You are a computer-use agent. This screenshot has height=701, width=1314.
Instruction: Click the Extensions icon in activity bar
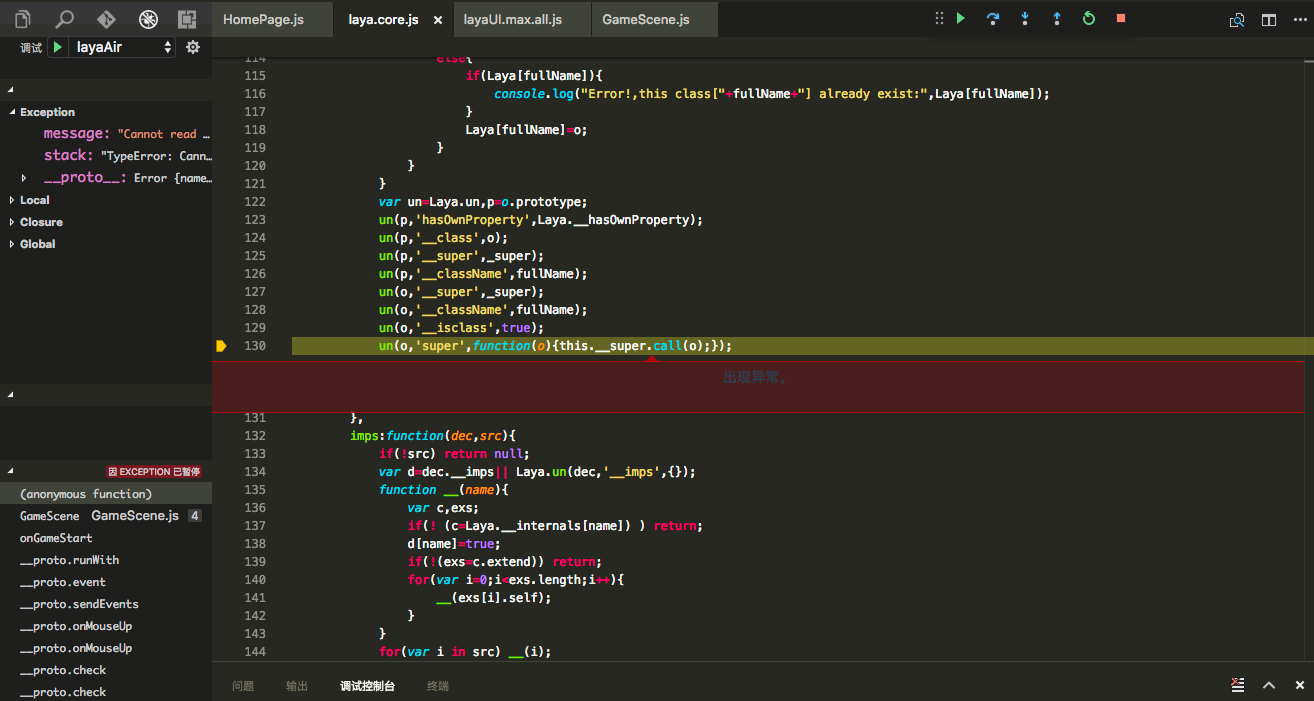tap(187, 19)
